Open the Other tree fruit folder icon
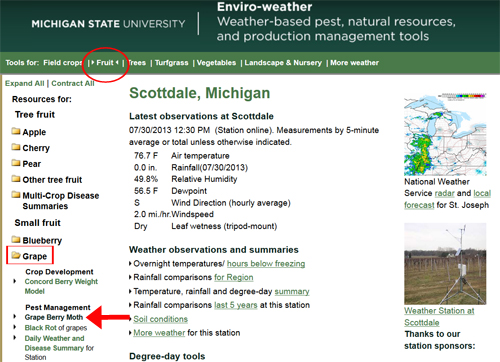This screenshot has height=362, width=500. [x=16, y=179]
